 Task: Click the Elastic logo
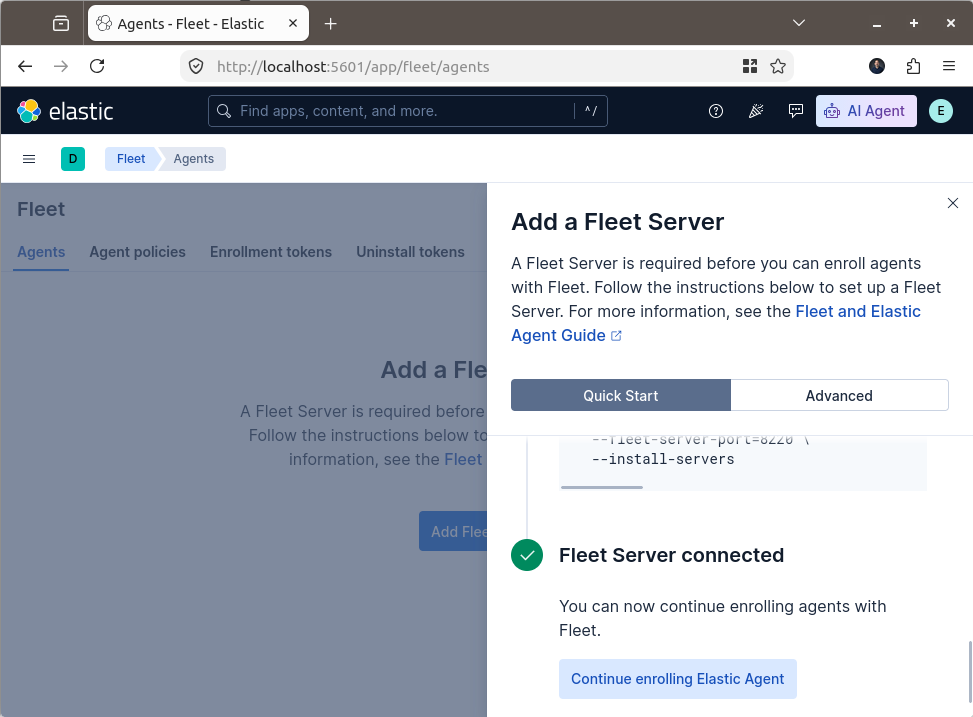click(x=65, y=111)
